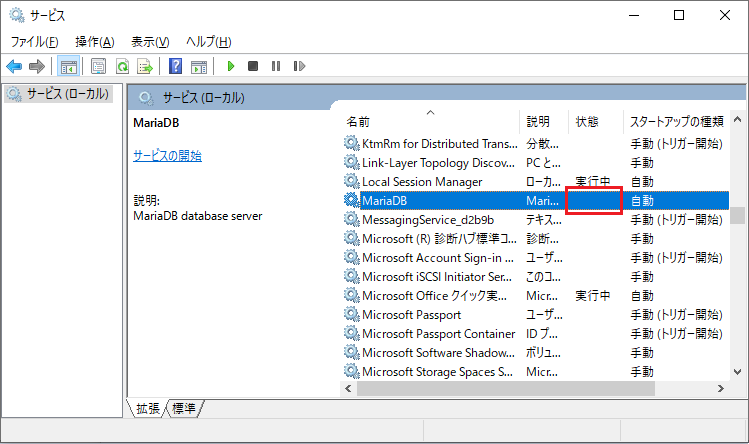Toggle the Show/Hide Console Tree icon

68,66
